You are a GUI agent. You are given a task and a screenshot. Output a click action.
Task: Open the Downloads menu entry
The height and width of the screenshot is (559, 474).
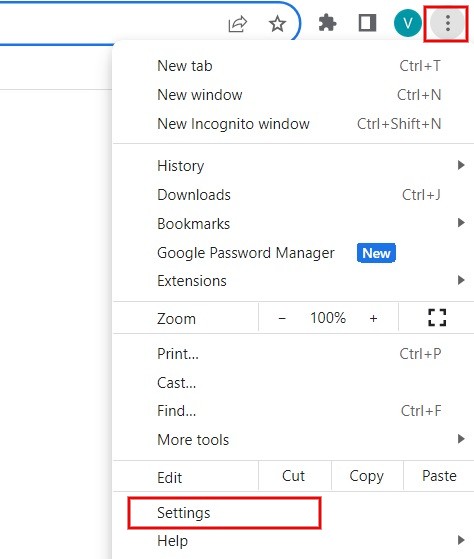click(294, 195)
